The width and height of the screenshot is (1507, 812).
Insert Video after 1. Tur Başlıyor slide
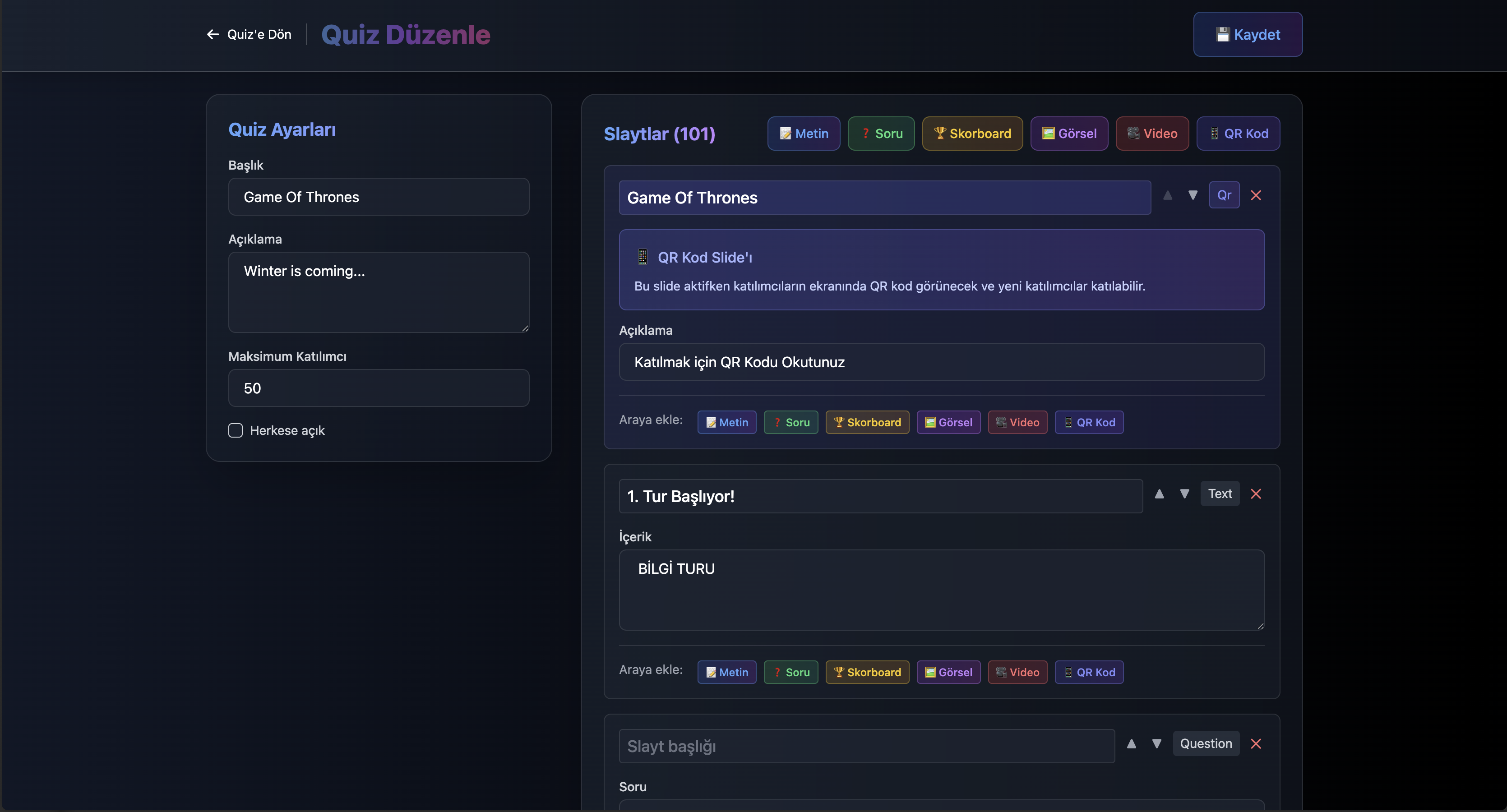tap(1017, 672)
